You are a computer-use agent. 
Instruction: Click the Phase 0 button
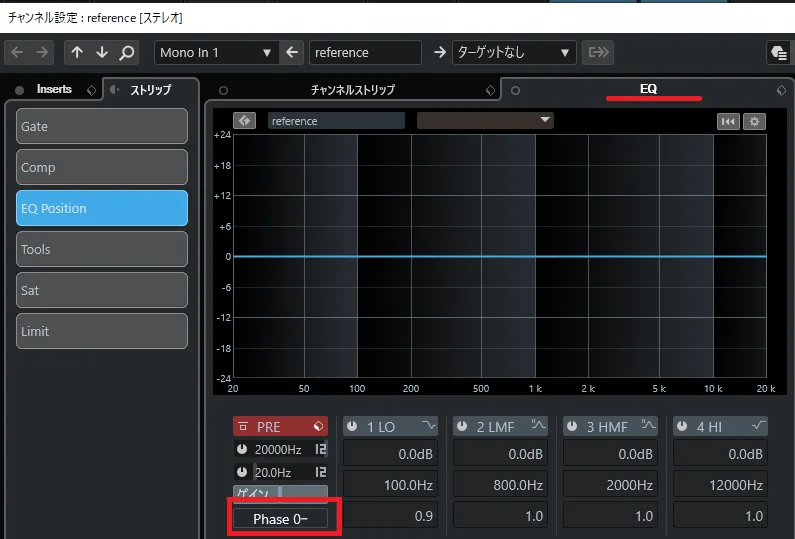point(279,518)
